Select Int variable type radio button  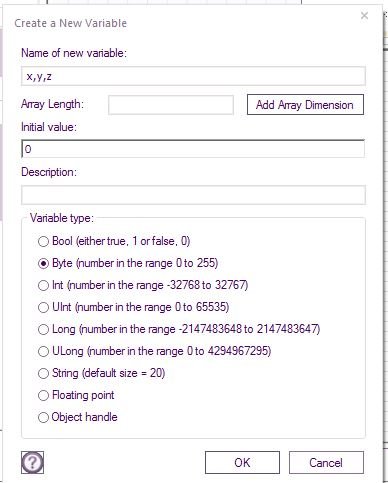43,285
